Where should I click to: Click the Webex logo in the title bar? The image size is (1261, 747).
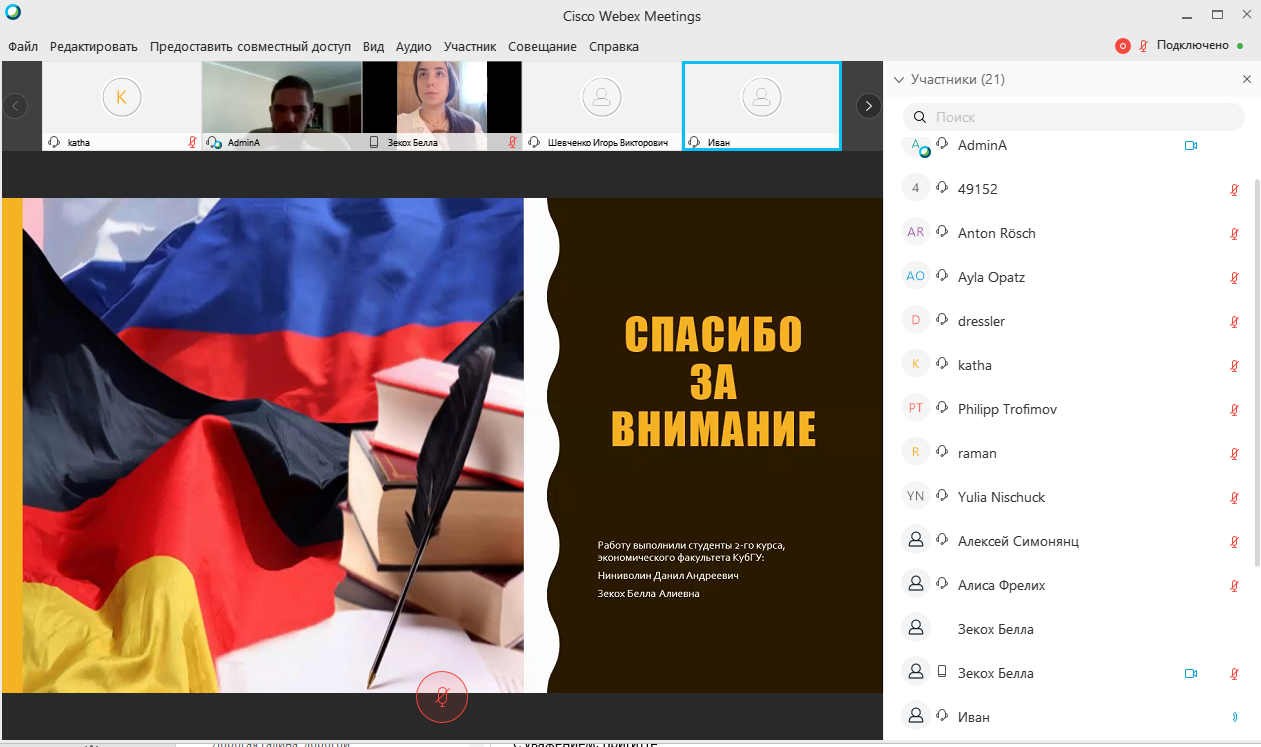[x=12, y=13]
